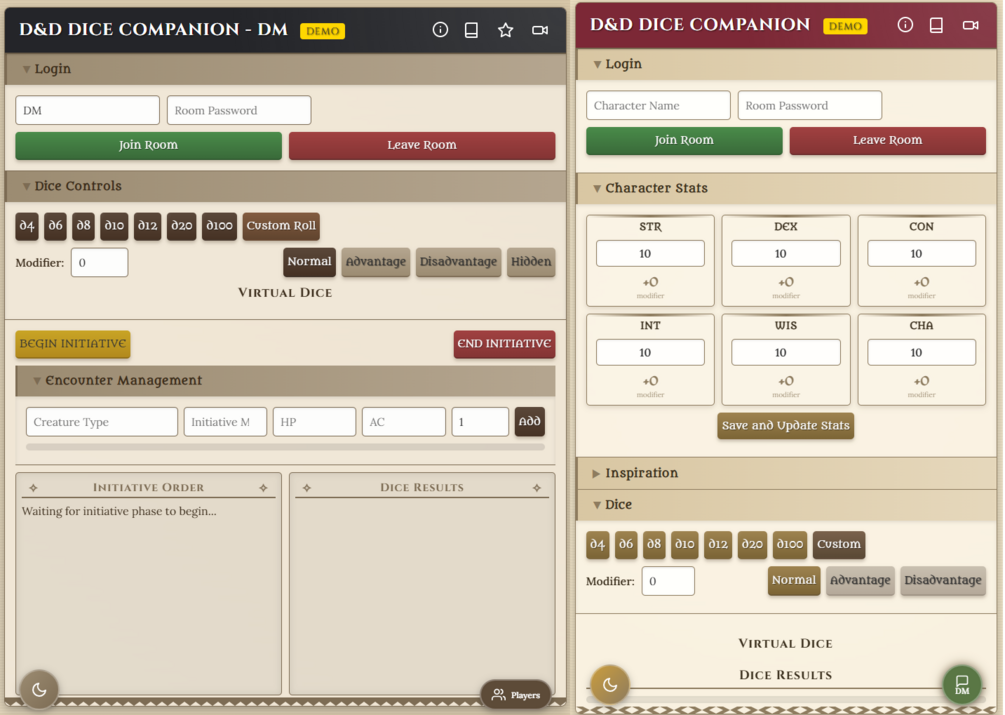Click Begin Initiative button
1005x715 pixels.
pyautogui.click(x=72, y=344)
